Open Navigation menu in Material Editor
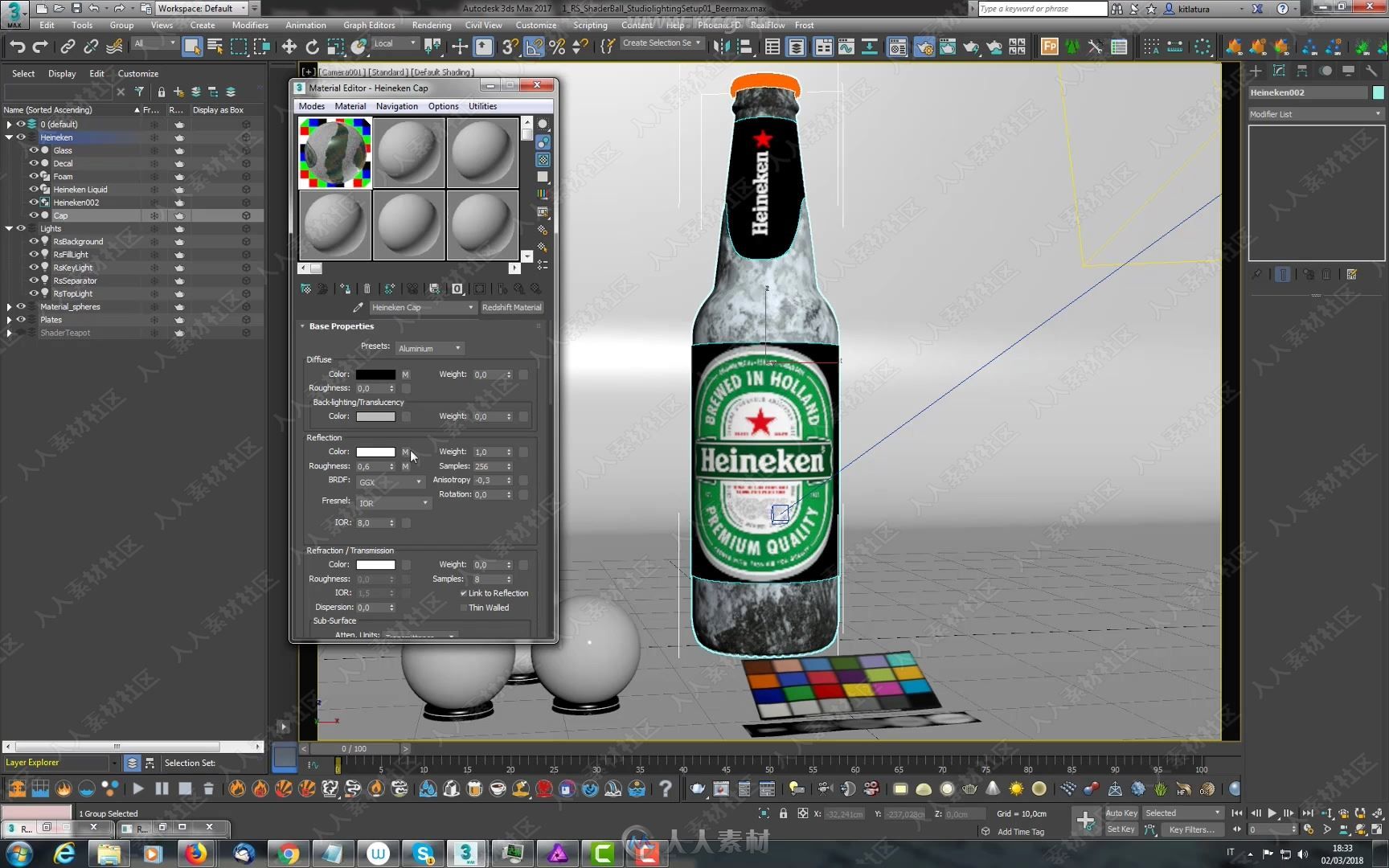 397,106
